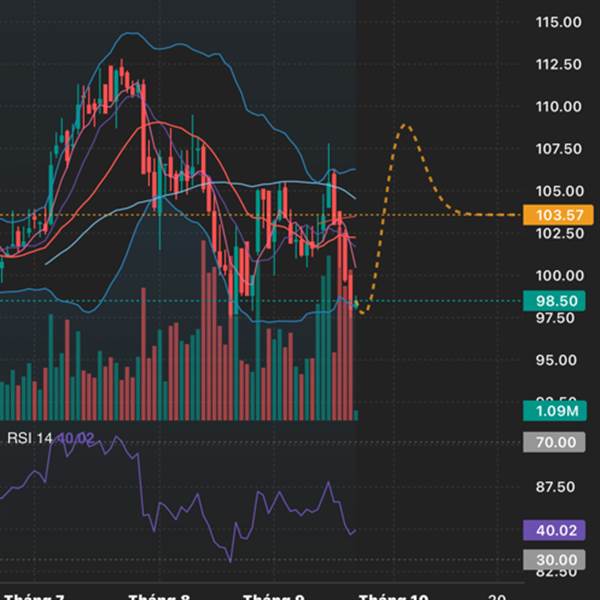This screenshot has width=600, height=600.
Task: Click the 107.50 price axis label
Action: point(559,149)
